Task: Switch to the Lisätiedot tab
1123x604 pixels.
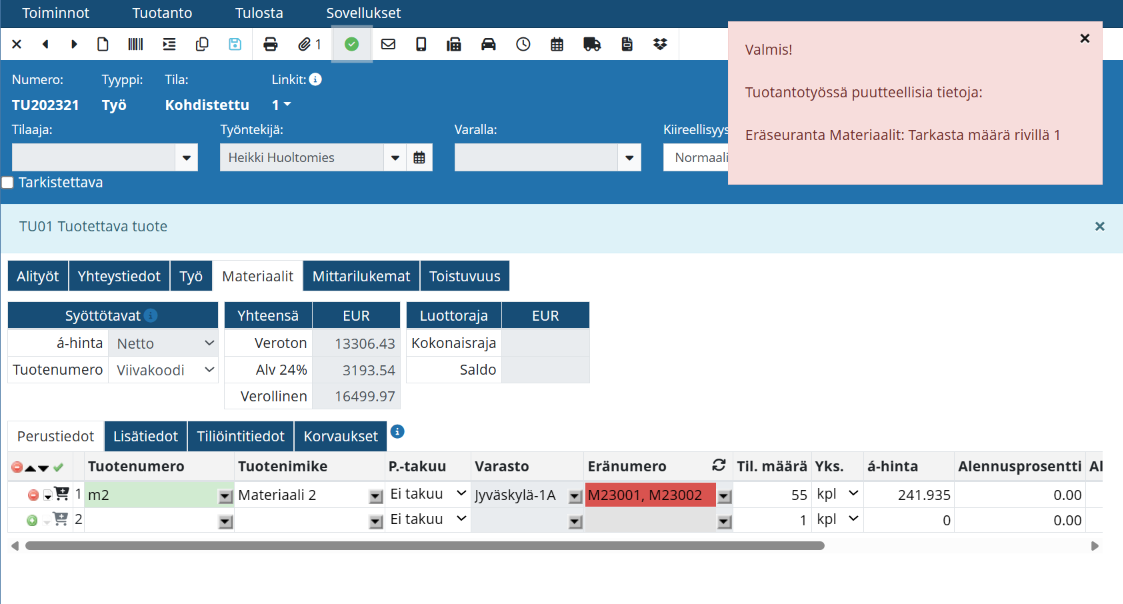Action: (145, 436)
